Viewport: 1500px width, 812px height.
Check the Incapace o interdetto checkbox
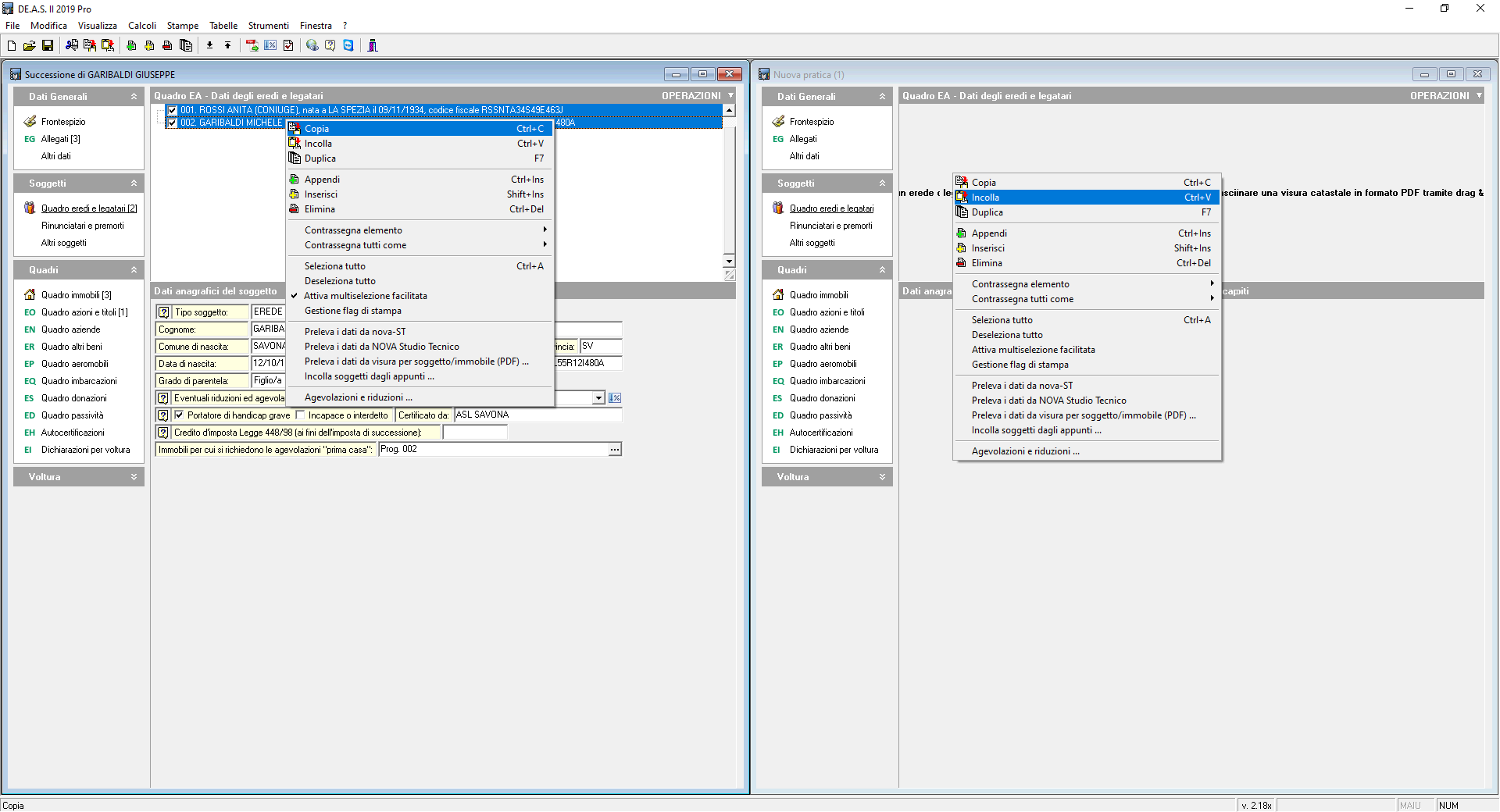click(301, 415)
